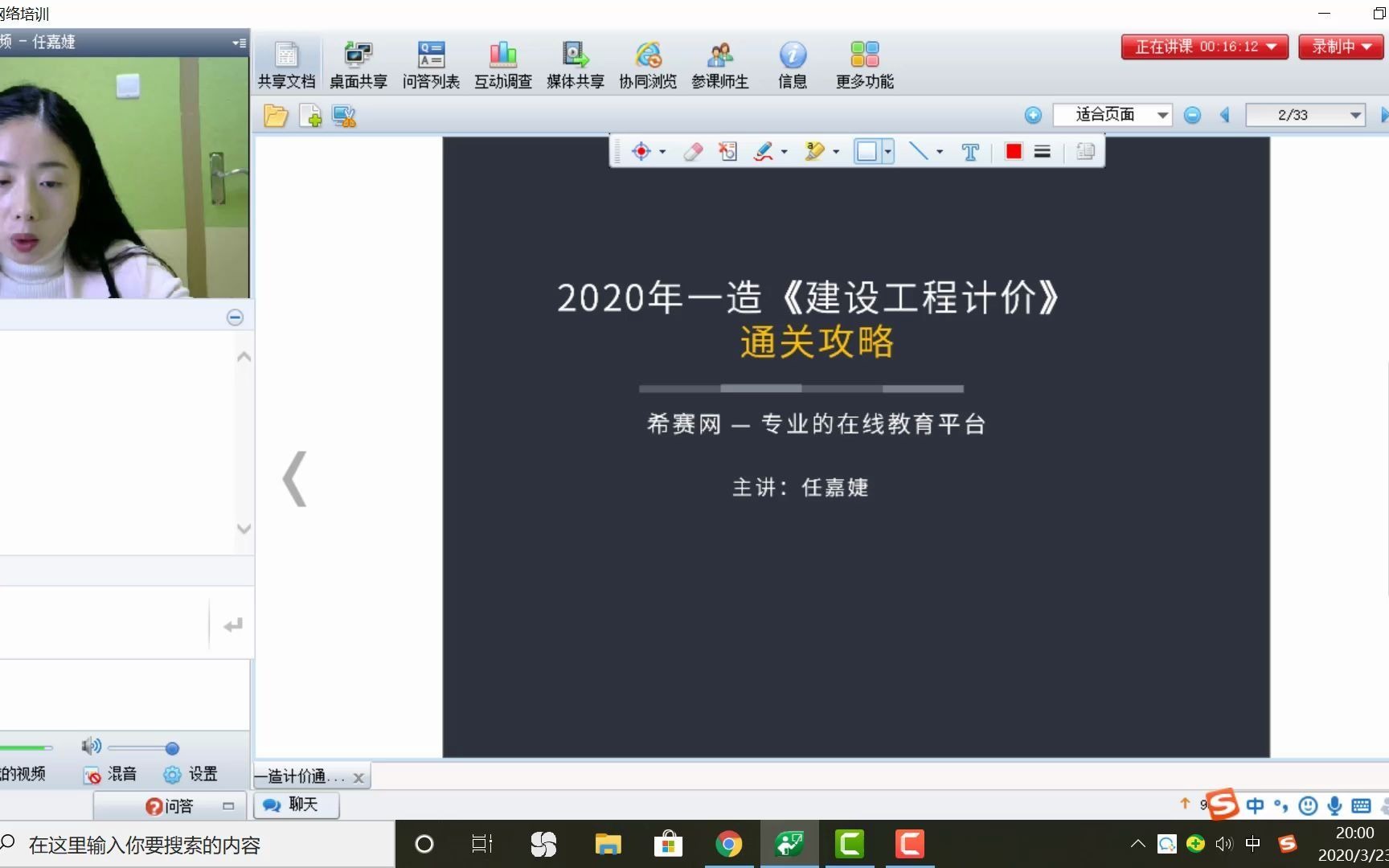Switch to the 聊天 chat tab

[296, 805]
